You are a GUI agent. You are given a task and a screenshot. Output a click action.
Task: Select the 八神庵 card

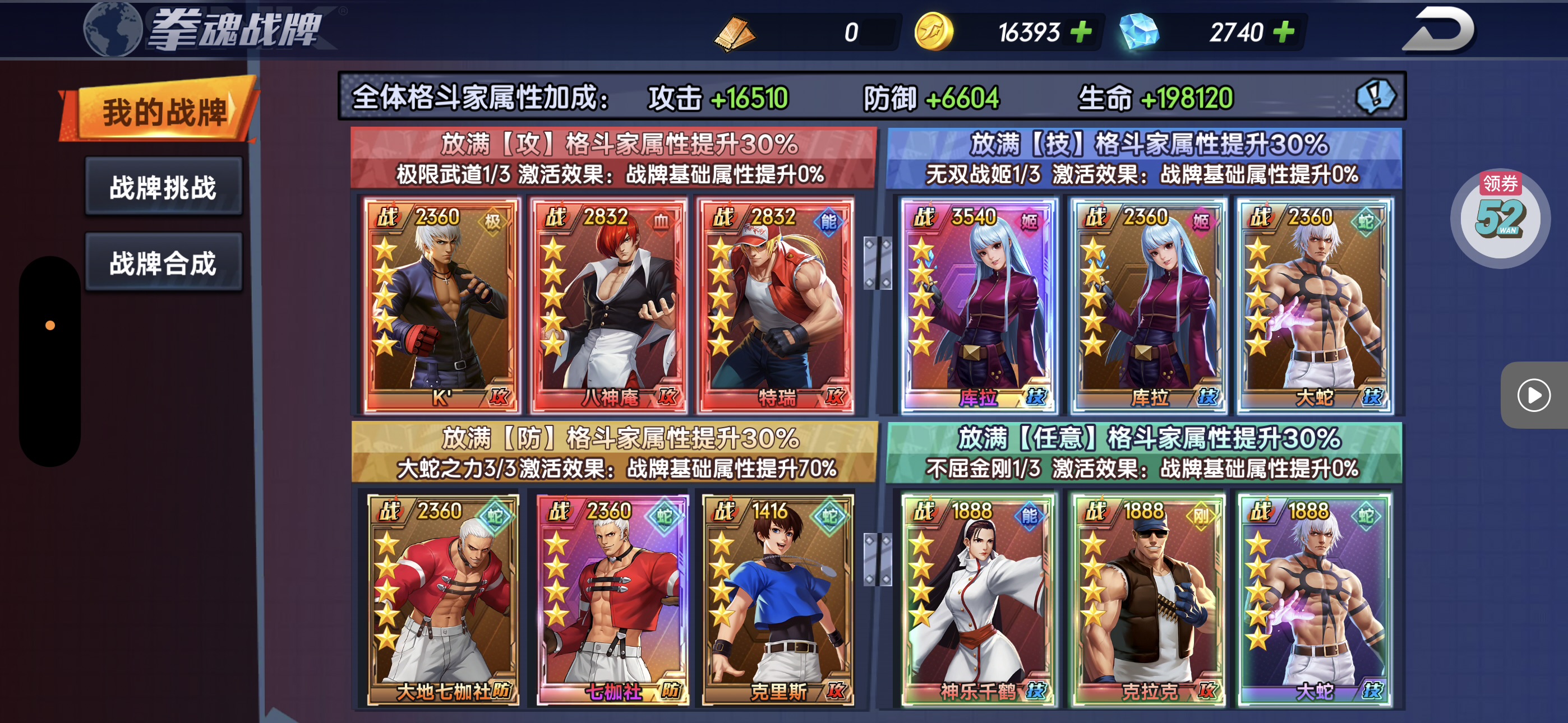[x=609, y=306]
